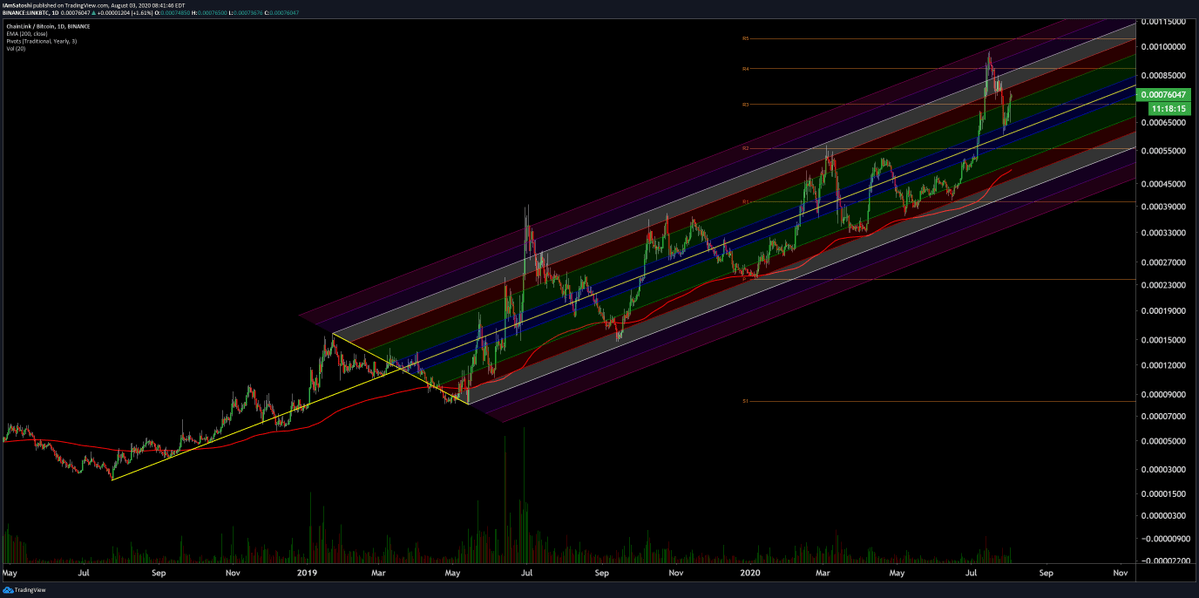The height and width of the screenshot is (598, 1199).
Task: Click the 2019 label on time axis
Action: [306, 575]
